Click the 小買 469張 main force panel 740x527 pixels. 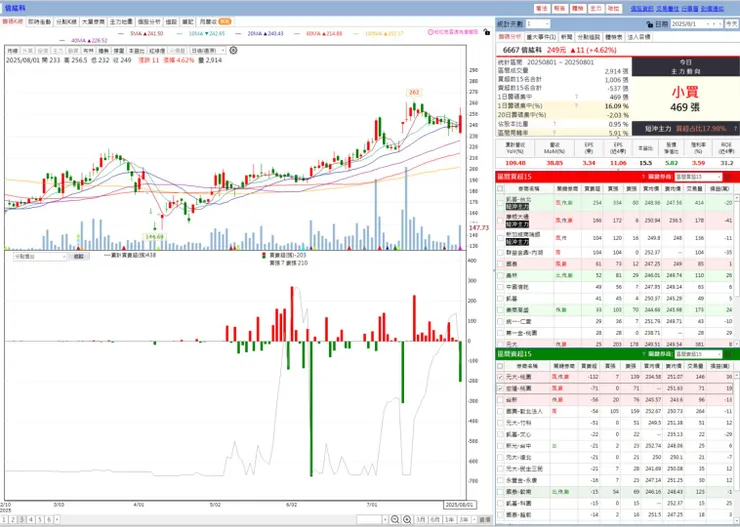pos(685,99)
